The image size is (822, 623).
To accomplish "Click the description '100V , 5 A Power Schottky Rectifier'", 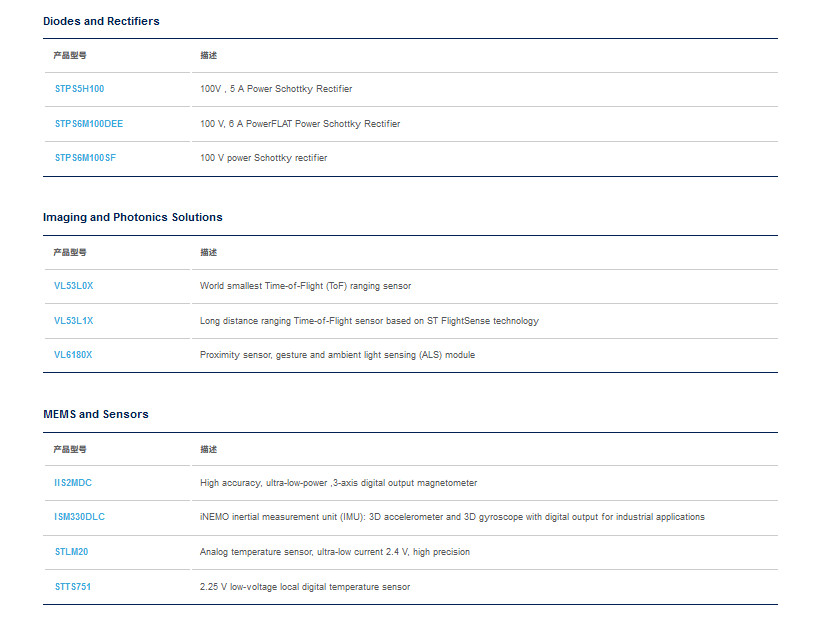I will [276, 89].
